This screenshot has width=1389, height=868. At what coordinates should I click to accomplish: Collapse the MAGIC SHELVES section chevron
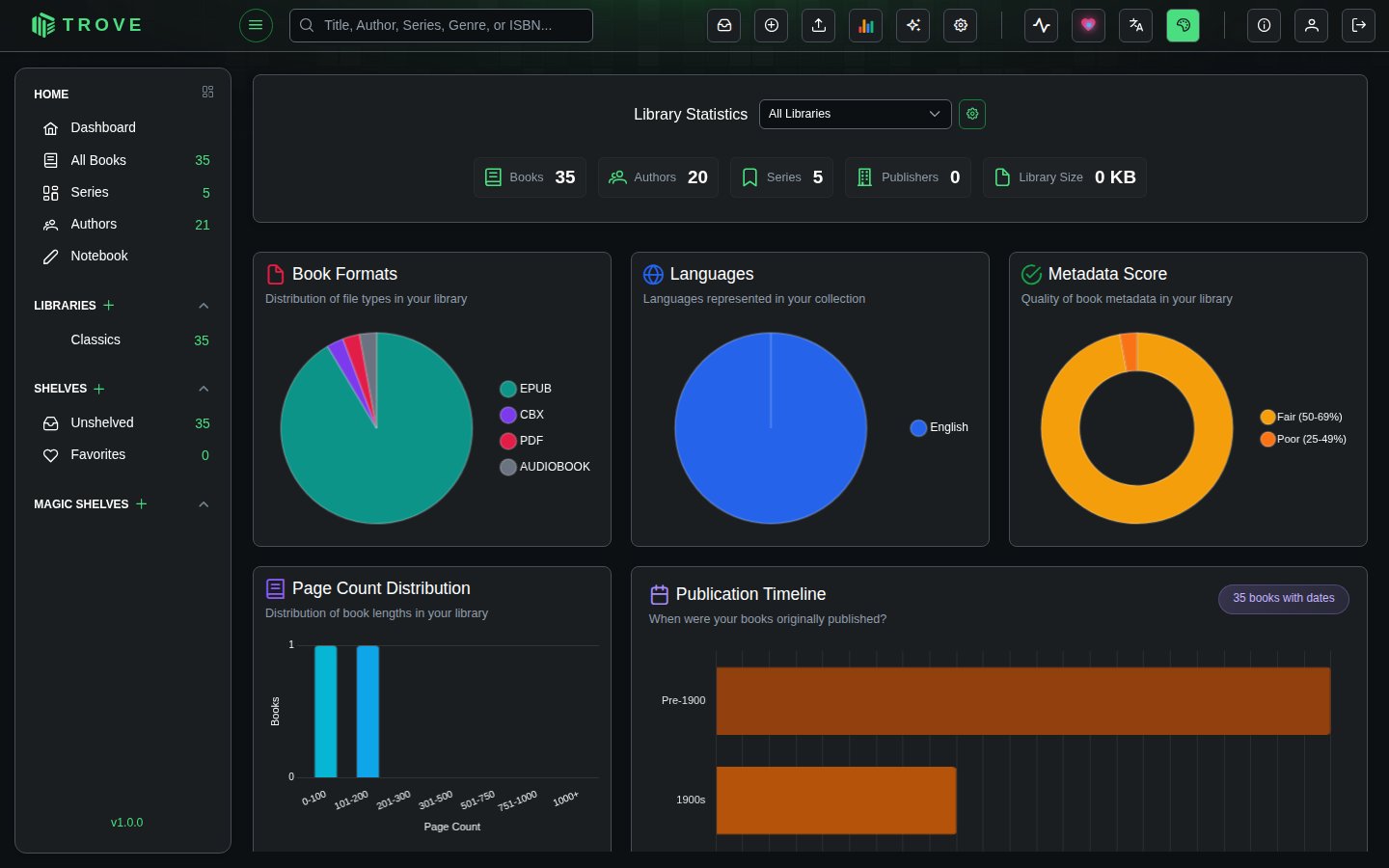[x=204, y=504]
